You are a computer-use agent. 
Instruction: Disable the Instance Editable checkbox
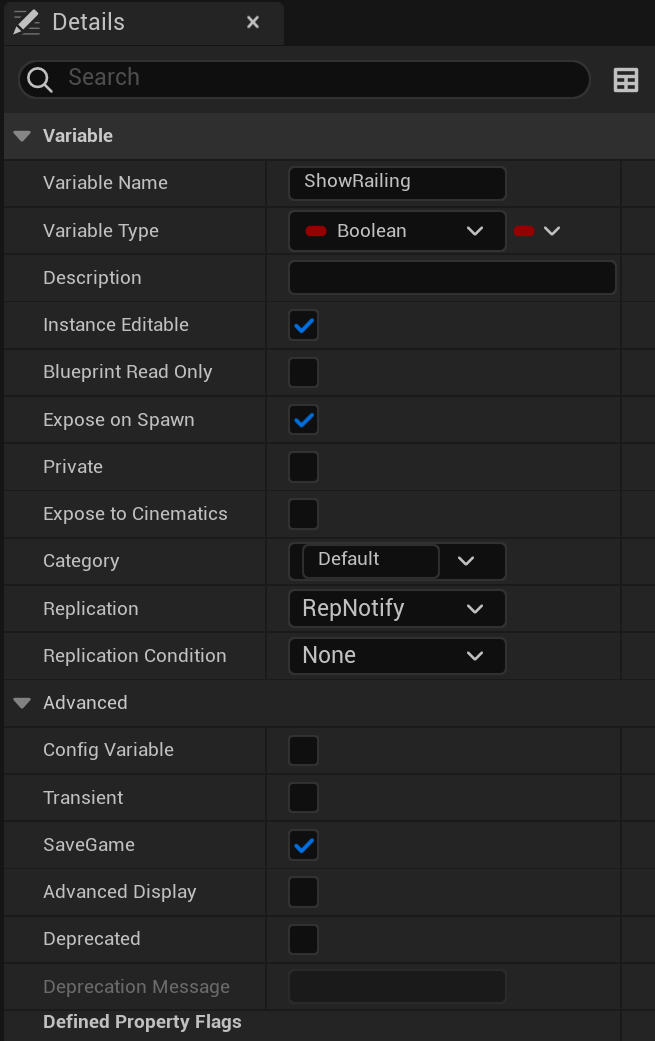tap(304, 326)
